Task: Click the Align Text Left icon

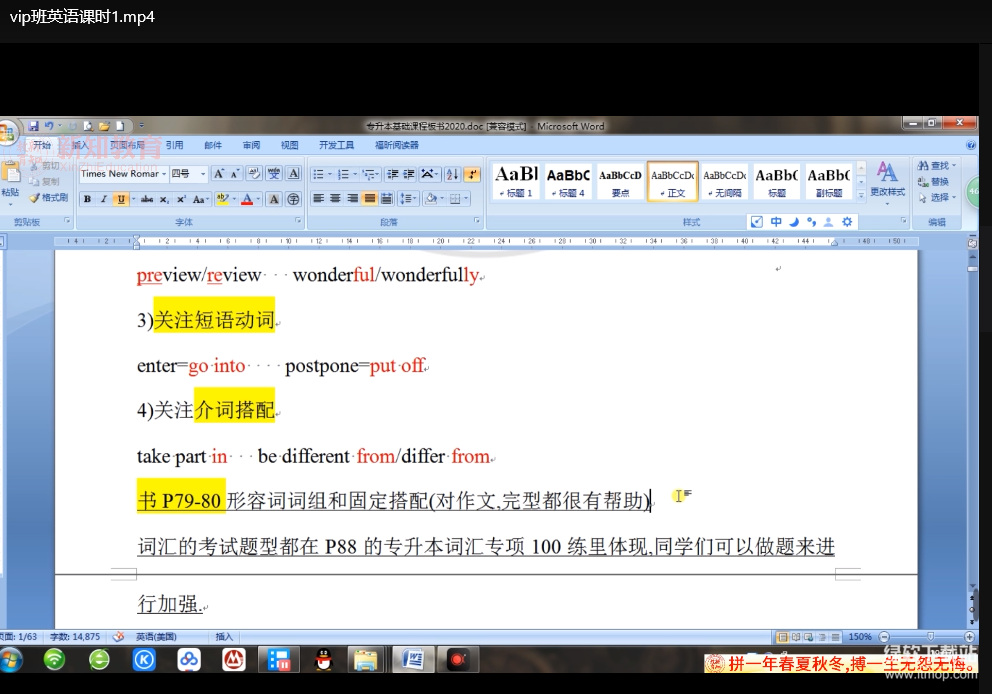Action: [318, 199]
